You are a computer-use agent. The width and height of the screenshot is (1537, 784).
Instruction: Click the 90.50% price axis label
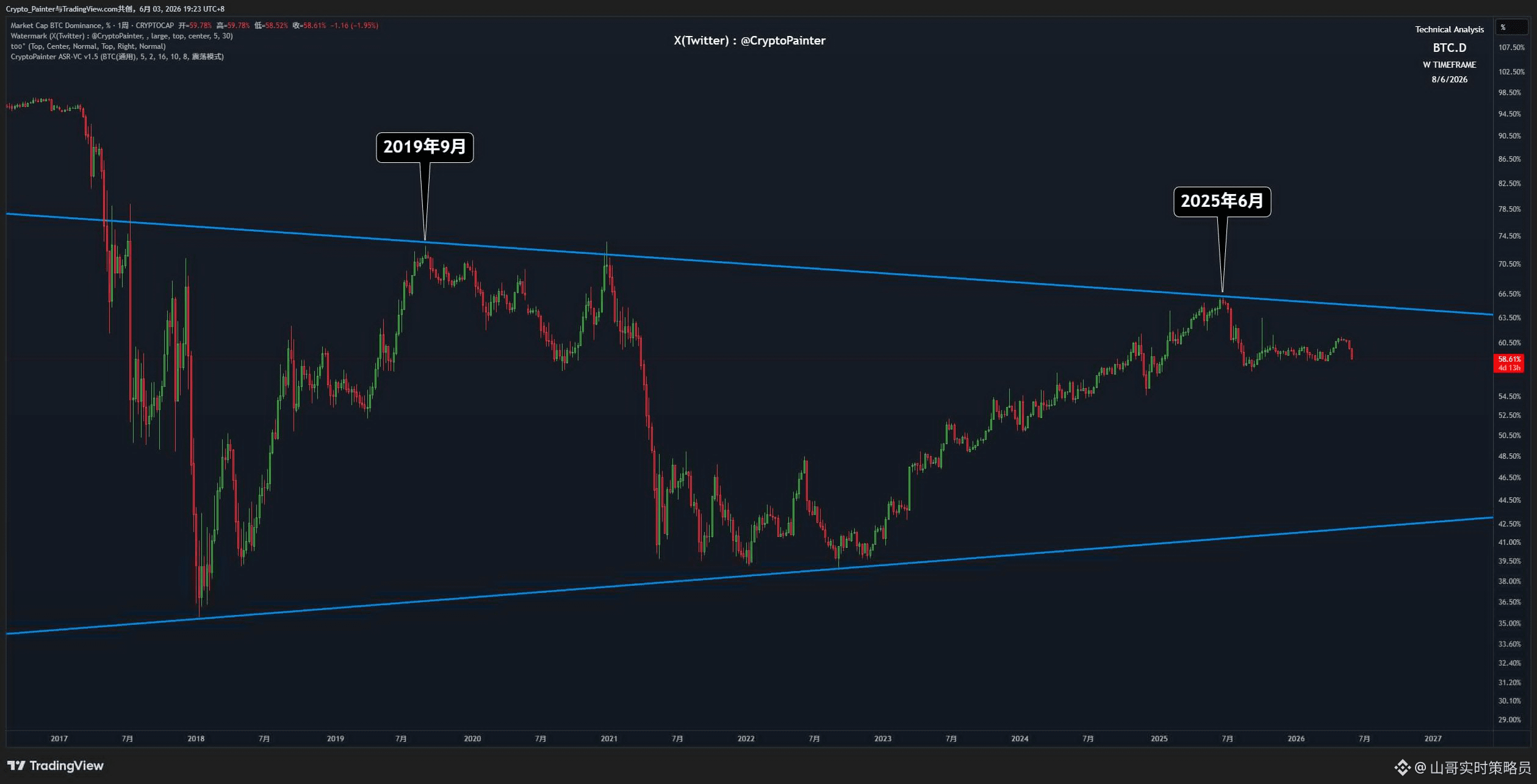click(x=1510, y=136)
